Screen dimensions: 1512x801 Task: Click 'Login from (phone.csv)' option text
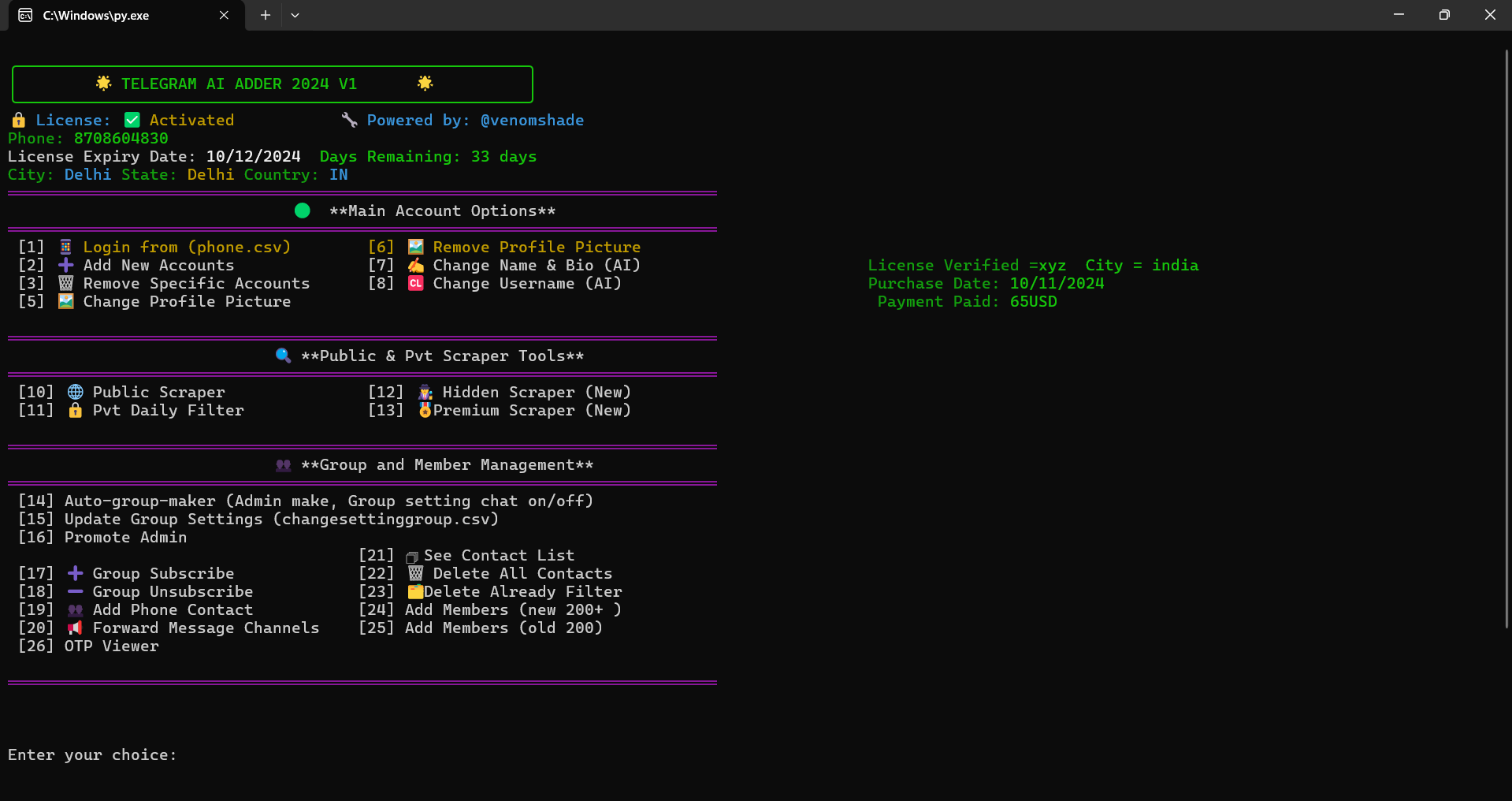click(x=188, y=247)
